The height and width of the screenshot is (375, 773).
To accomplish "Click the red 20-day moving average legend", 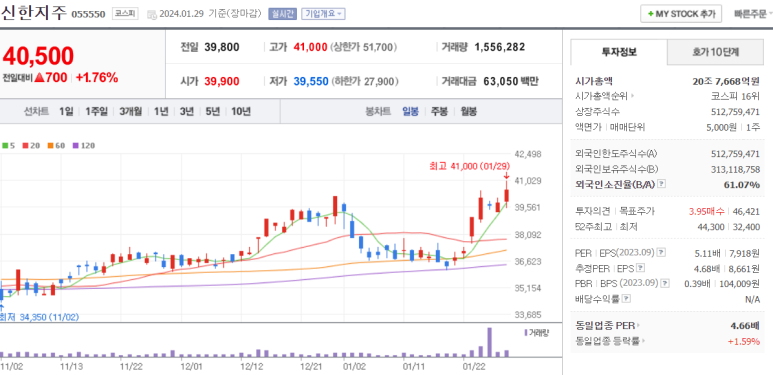I will (x=30, y=146).
